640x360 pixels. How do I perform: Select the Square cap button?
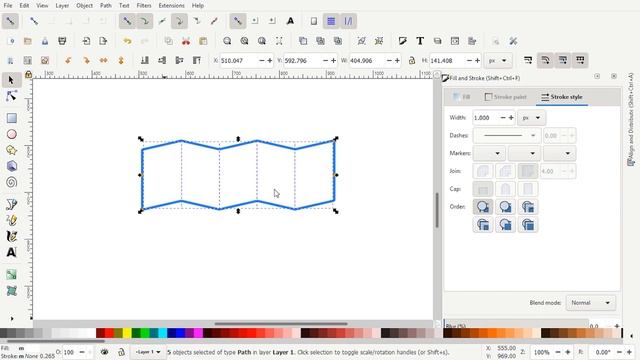(x=527, y=189)
